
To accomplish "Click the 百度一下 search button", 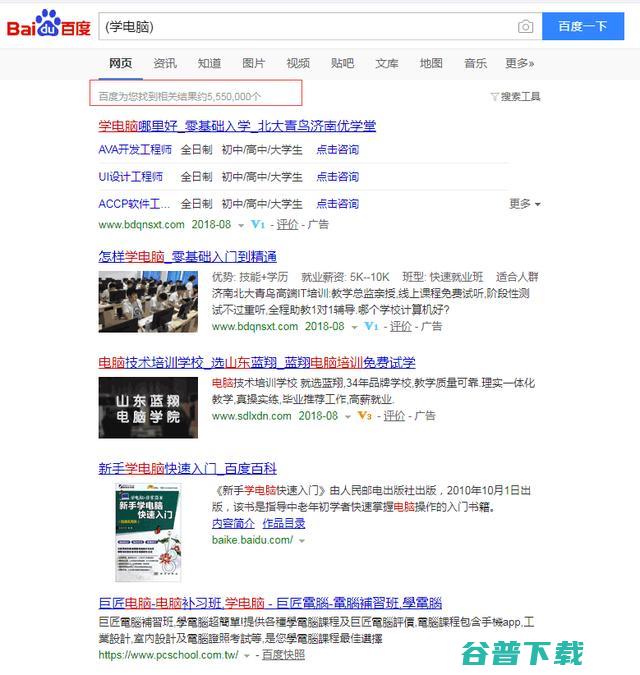I will [x=583, y=26].
